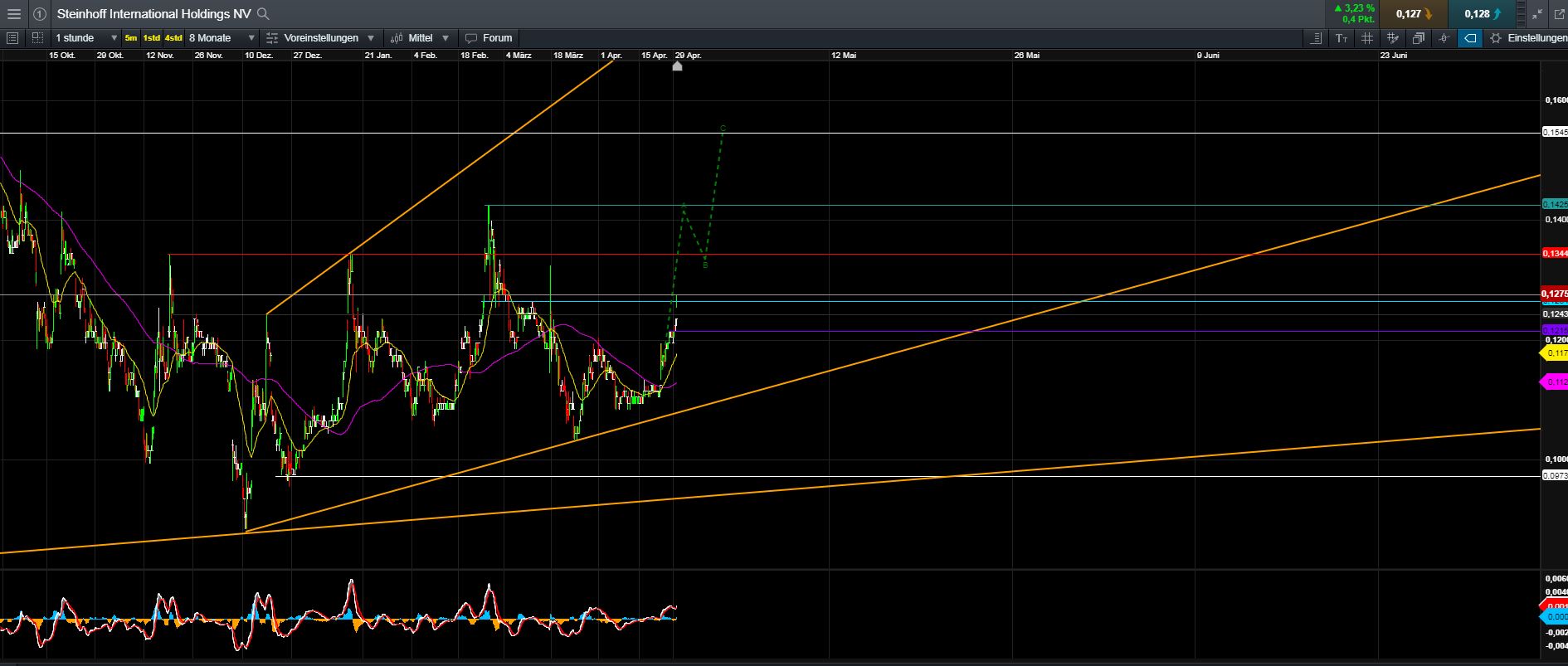Click the red oscillator value tag
1568x666 pixels.
1554,605
